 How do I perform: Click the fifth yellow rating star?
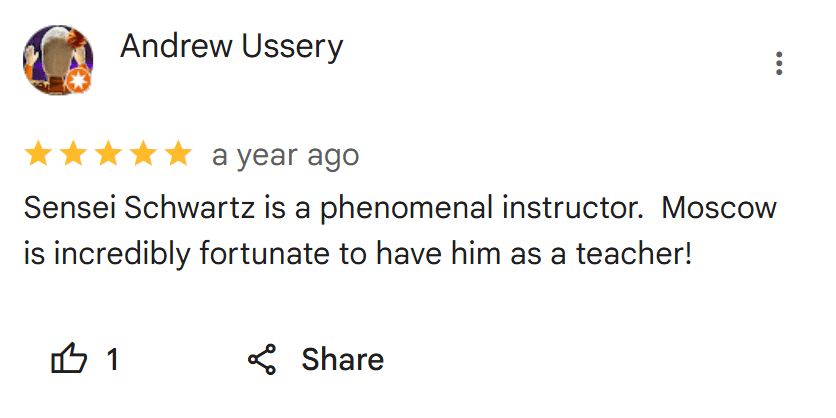[178, 154]
